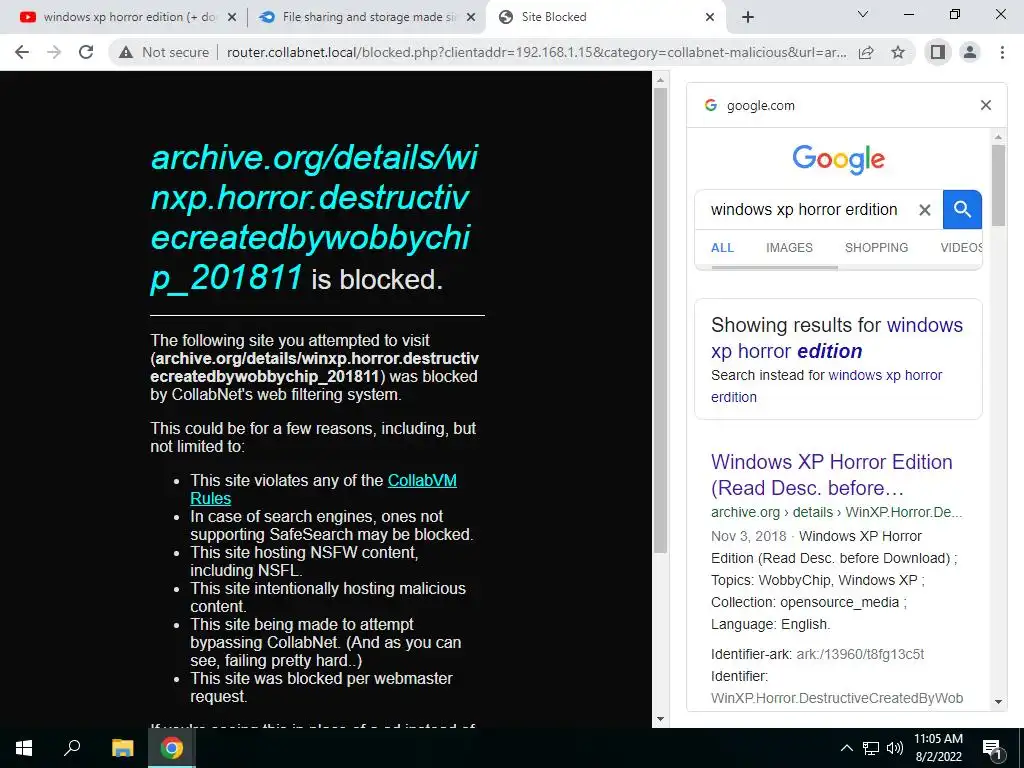Bookmark this tab with the star icon
The image size is (1024, 768).
pos(898,52)
